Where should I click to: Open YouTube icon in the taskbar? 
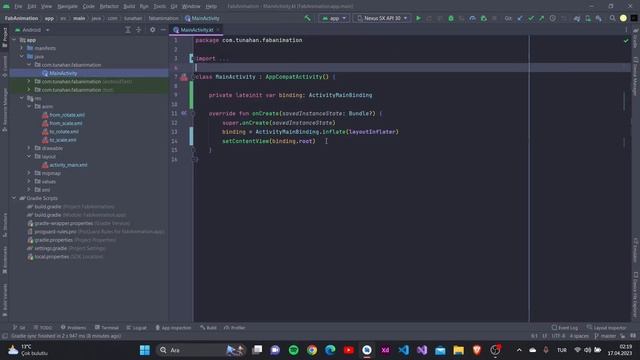coord(349,350)
